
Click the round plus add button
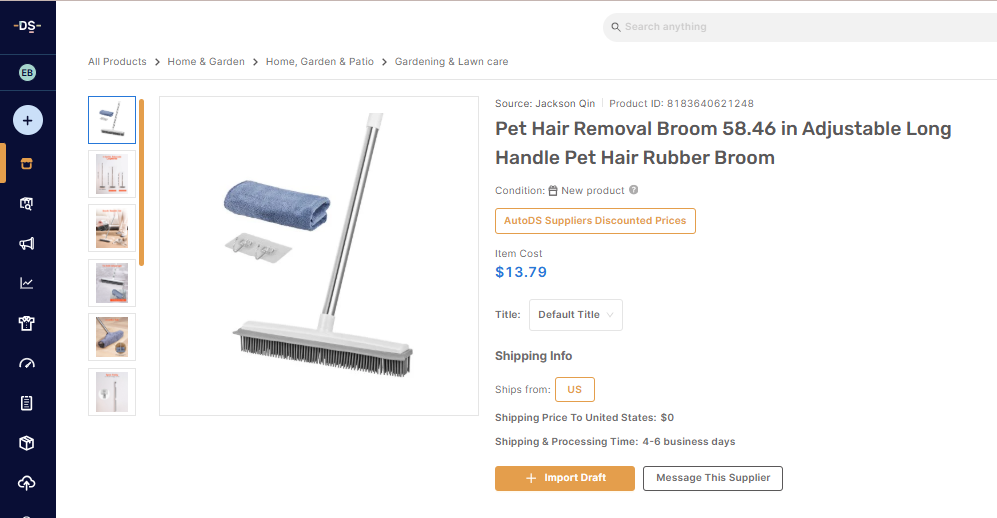click(27, 121)
